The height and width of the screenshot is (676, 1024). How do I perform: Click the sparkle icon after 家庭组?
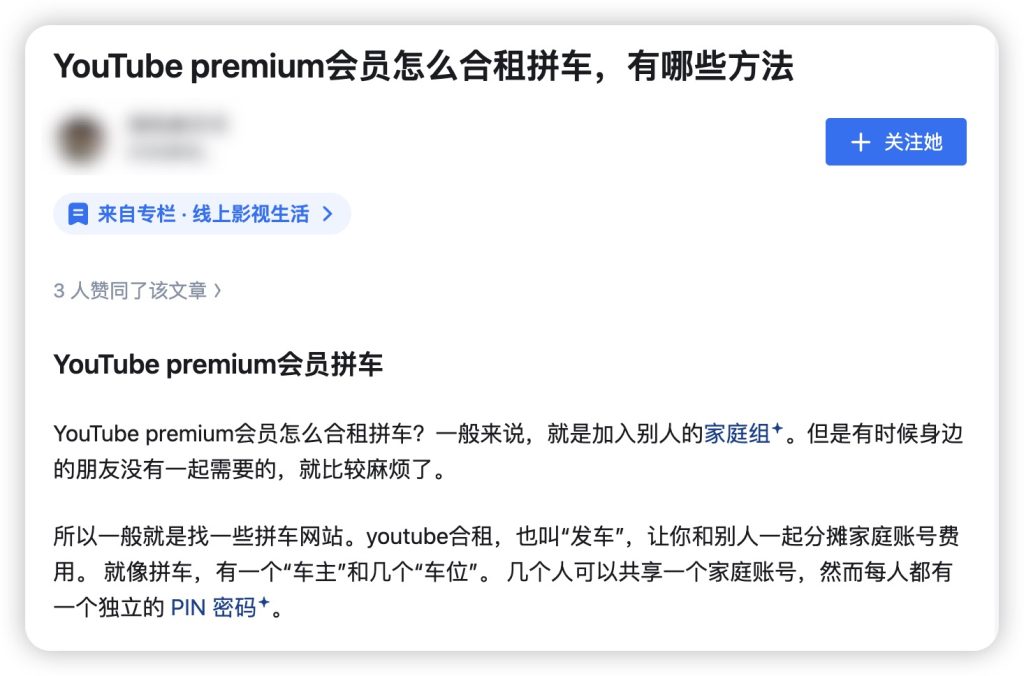tap(777, 428)
